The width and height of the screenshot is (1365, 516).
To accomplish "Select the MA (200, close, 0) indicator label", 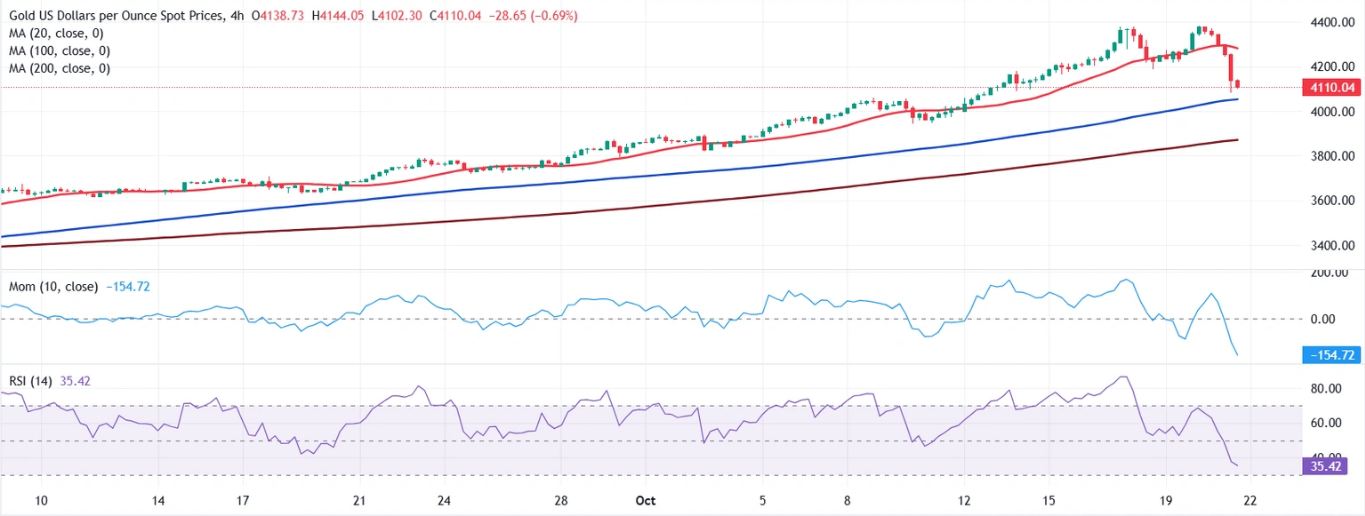I will (x=61, y=69).
